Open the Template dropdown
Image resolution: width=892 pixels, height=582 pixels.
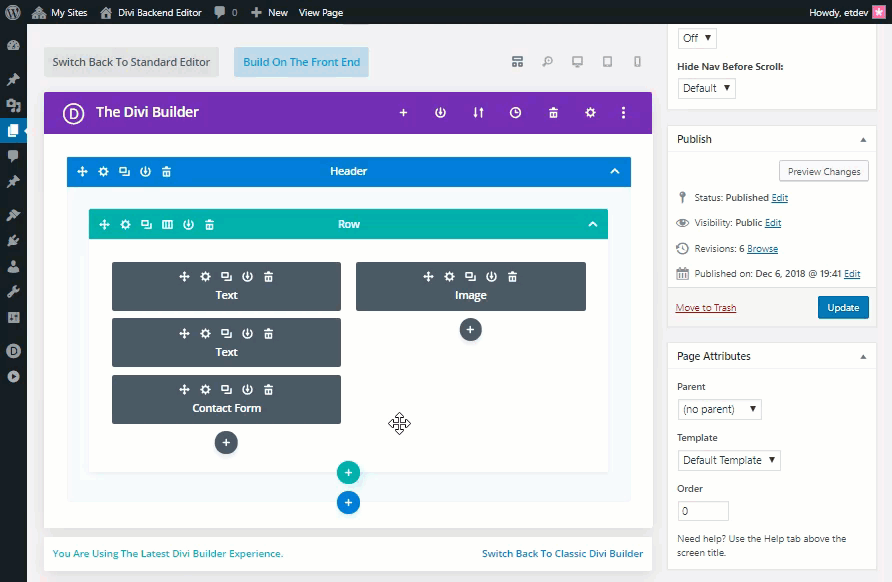point(729,460)
